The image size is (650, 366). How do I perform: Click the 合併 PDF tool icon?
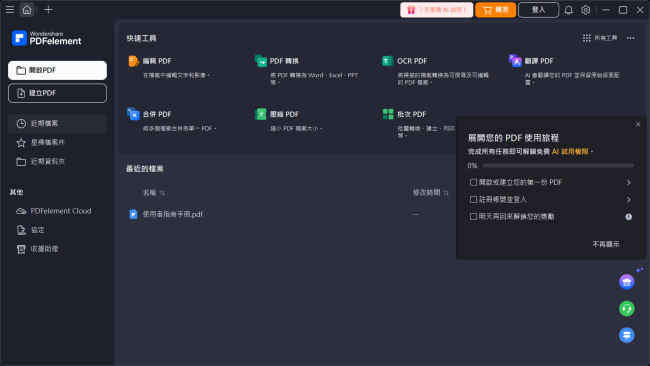(133, 114)
